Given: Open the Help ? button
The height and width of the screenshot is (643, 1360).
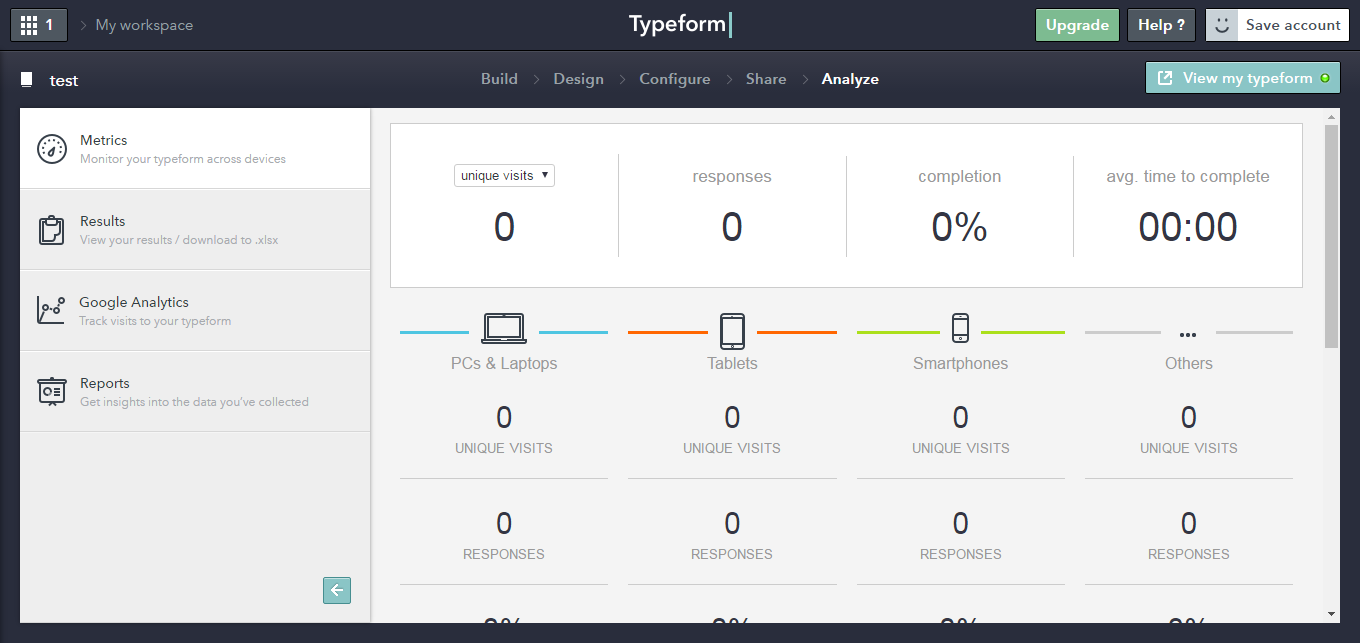Looking at the screenshot, I should click(1161, 25).
